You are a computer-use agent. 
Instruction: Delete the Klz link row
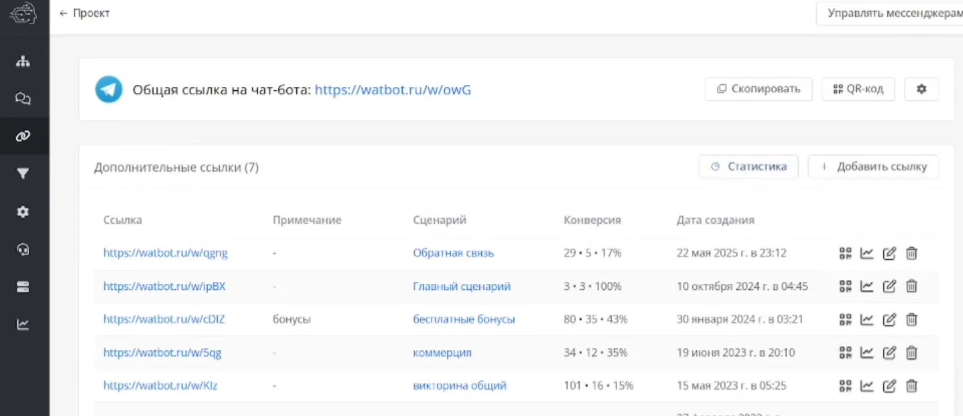click(911, 385)
